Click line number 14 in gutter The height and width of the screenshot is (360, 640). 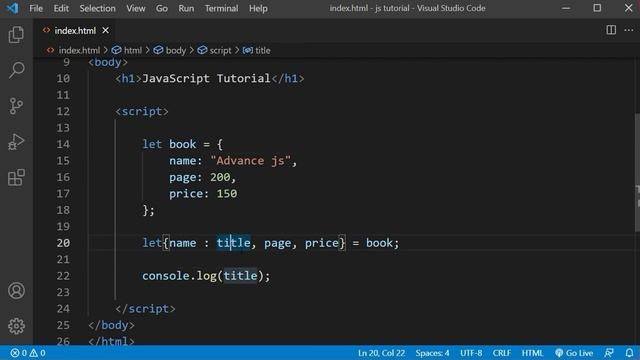point(63,144)
